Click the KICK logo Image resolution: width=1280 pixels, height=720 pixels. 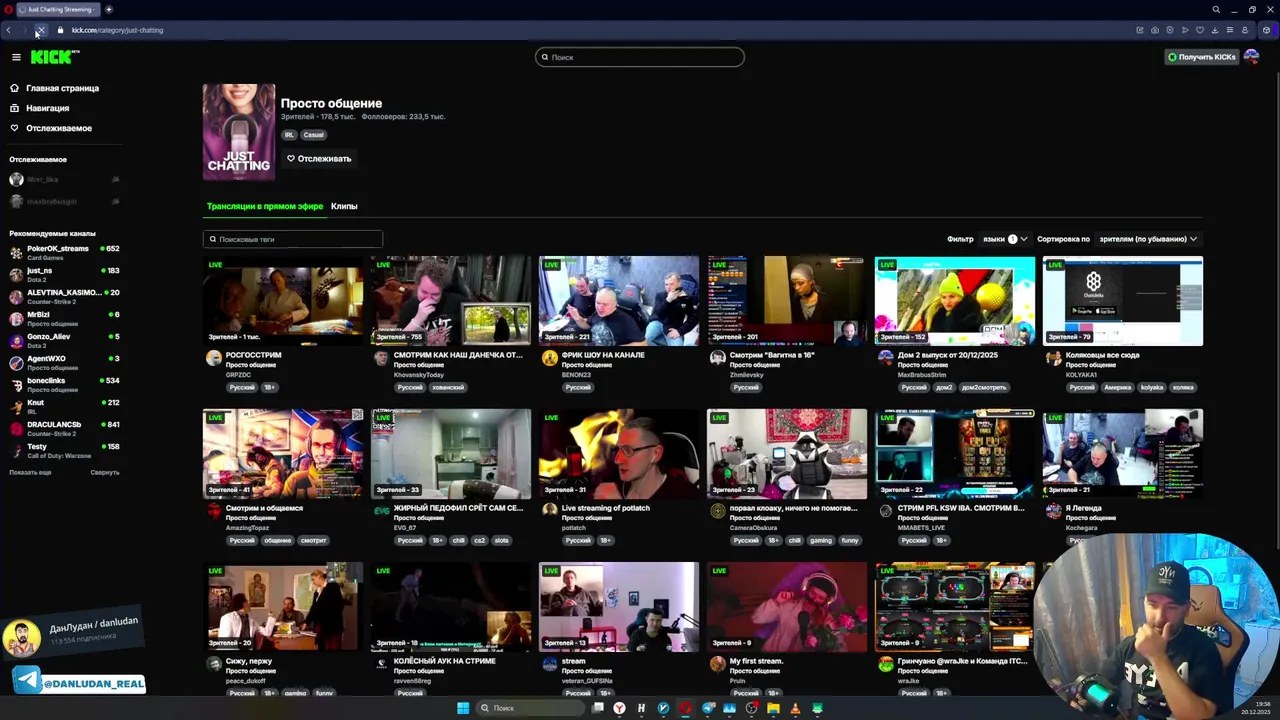click(55, 57)
